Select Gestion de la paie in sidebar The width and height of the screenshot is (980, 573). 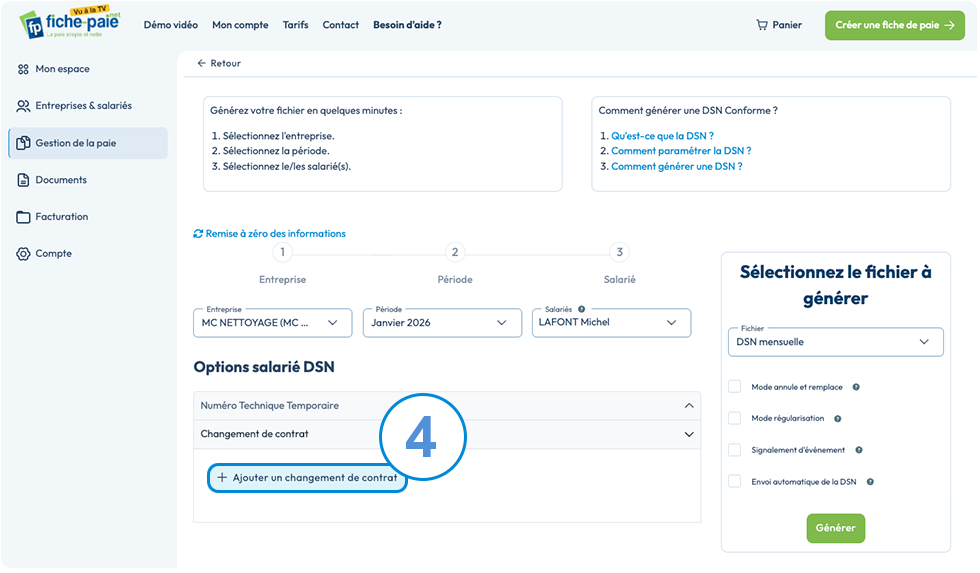(88, 143)
